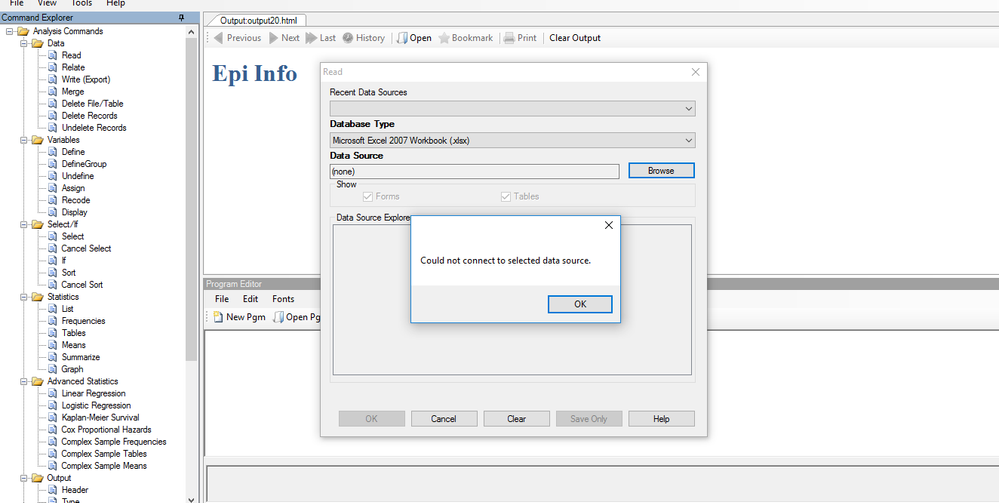Collapse the Analysis Commands tree node
The height and width of the screenshot is (503, 999).
coord(10,31)
